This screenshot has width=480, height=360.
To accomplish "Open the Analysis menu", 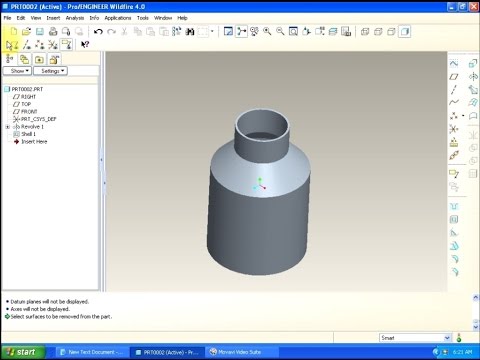I will [75, 18].
